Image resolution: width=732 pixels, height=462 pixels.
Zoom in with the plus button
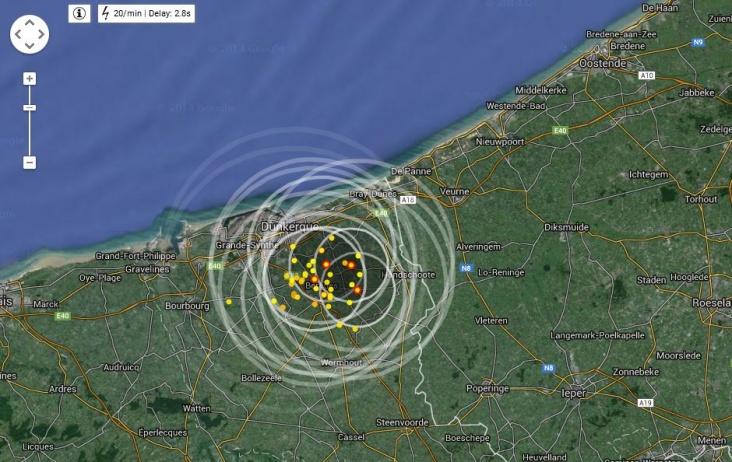pyautogui.click(x=30, y=78)
